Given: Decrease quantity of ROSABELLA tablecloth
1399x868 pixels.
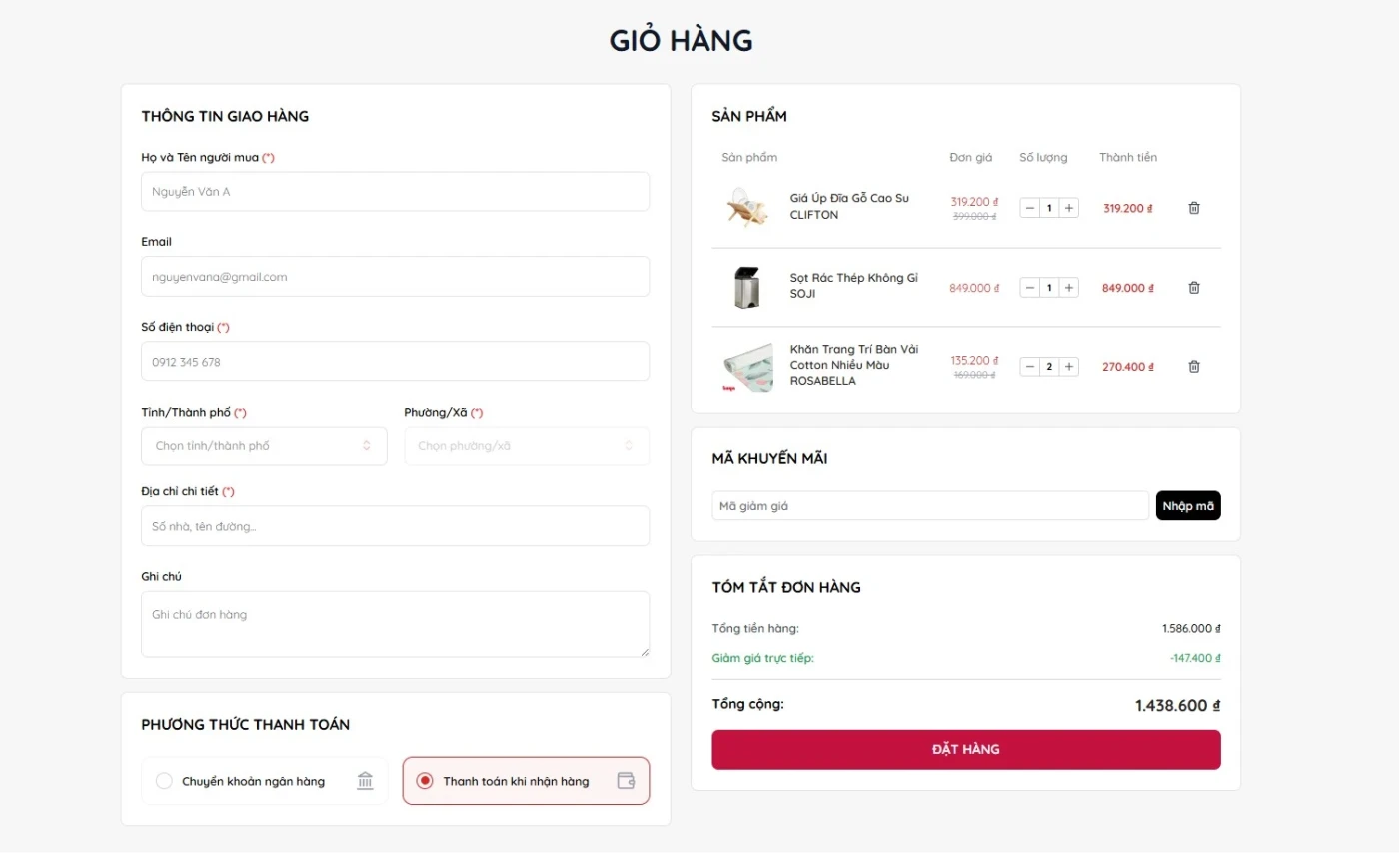Looking at the screenshot, I should click(1030, 367).
